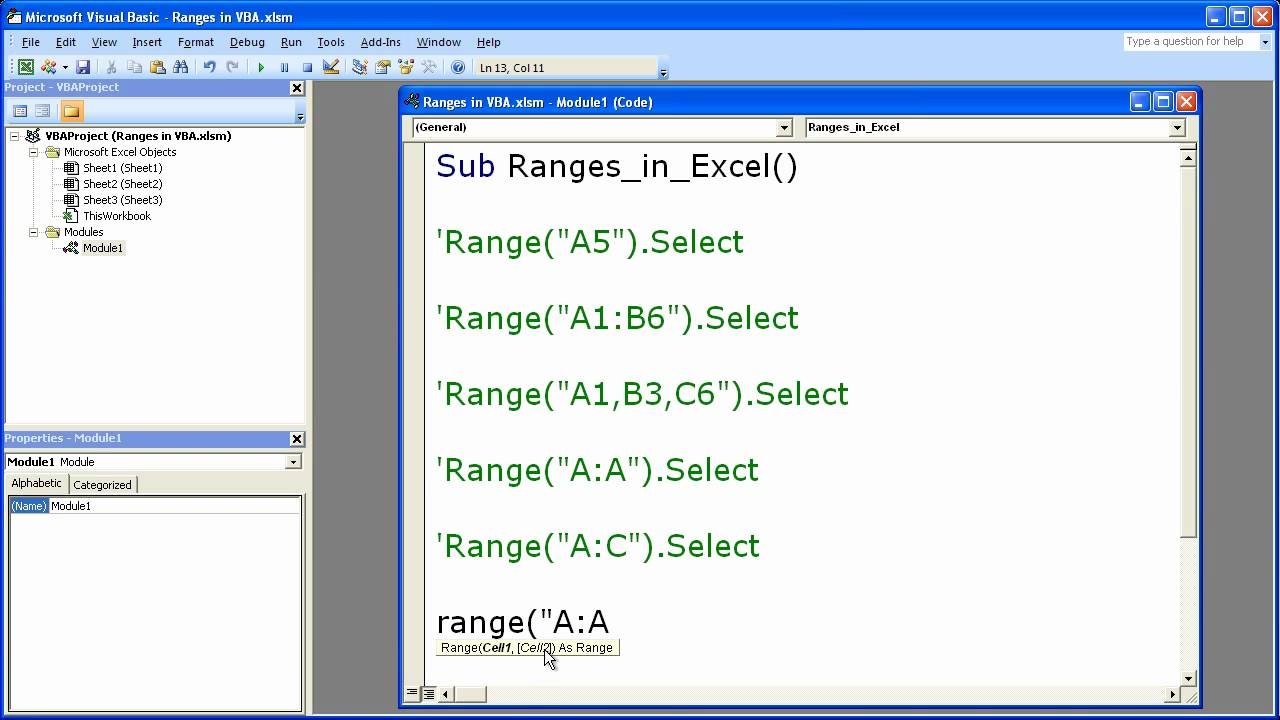The width and height of the screenshot is (1280, 720).
Task: Open the File menu
Action: (31, 42)
